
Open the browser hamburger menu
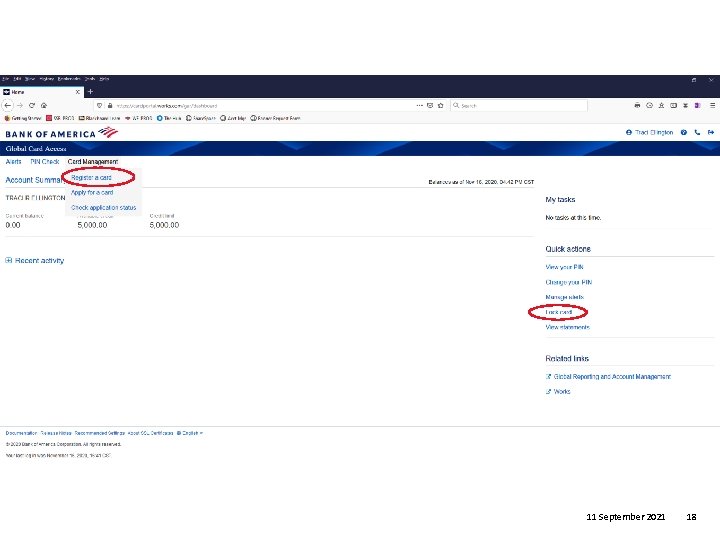pos(713,105)
